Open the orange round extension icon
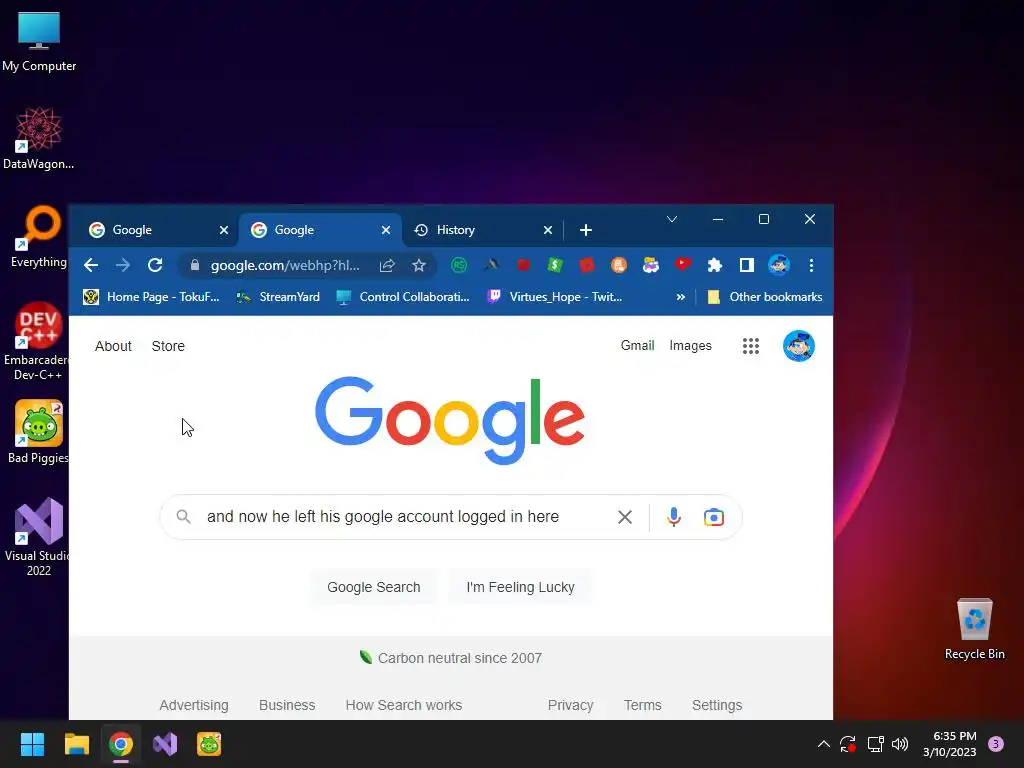This screenshot has height=768, width=1024. click(x=618, y=265)
